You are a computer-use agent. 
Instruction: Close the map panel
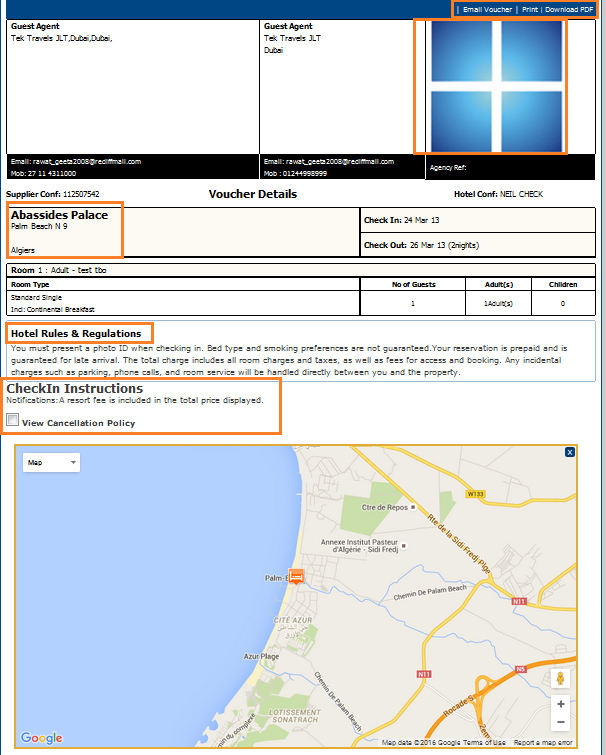pyautogui.click(x=570, y=452)
